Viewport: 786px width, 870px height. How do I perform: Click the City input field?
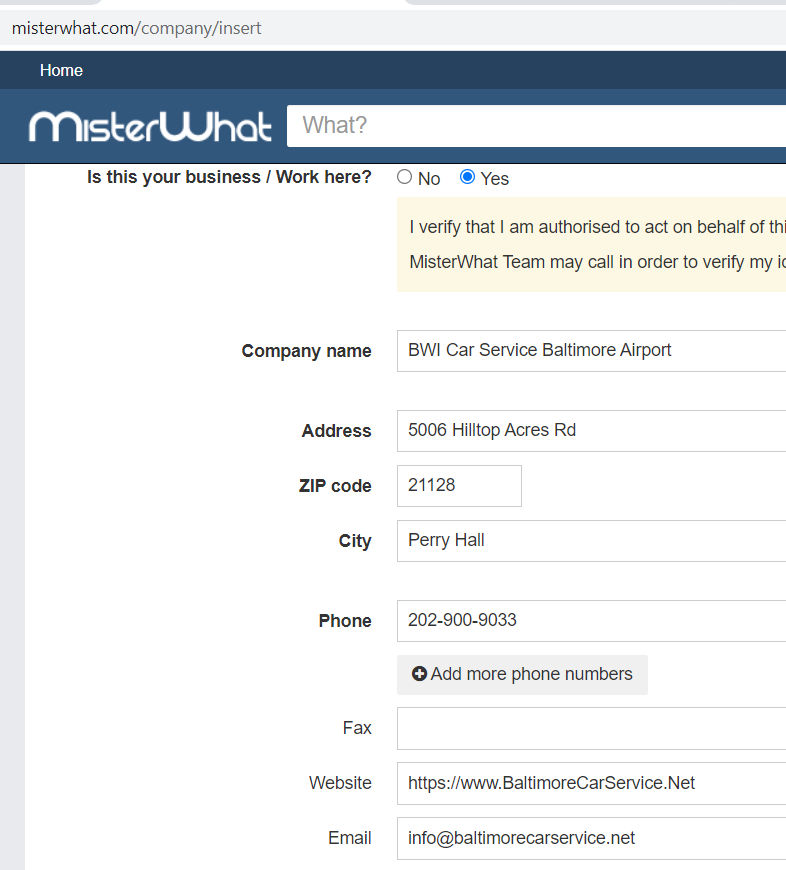tap(591, 540)
